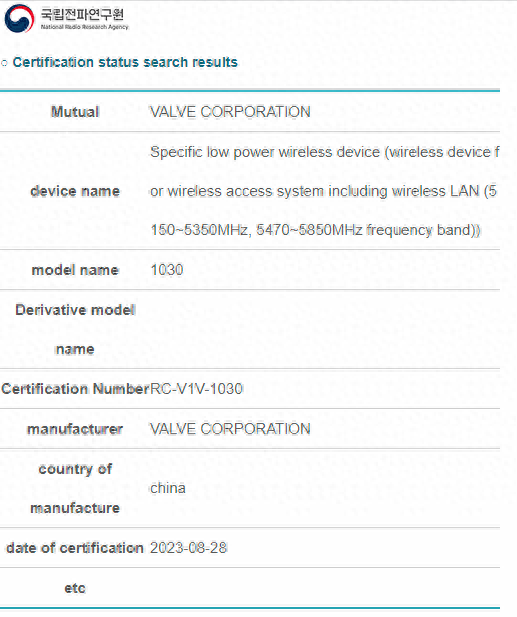Click the Certification Number label
This screenshot has width=517, height=617.
[x=75, y=389]
